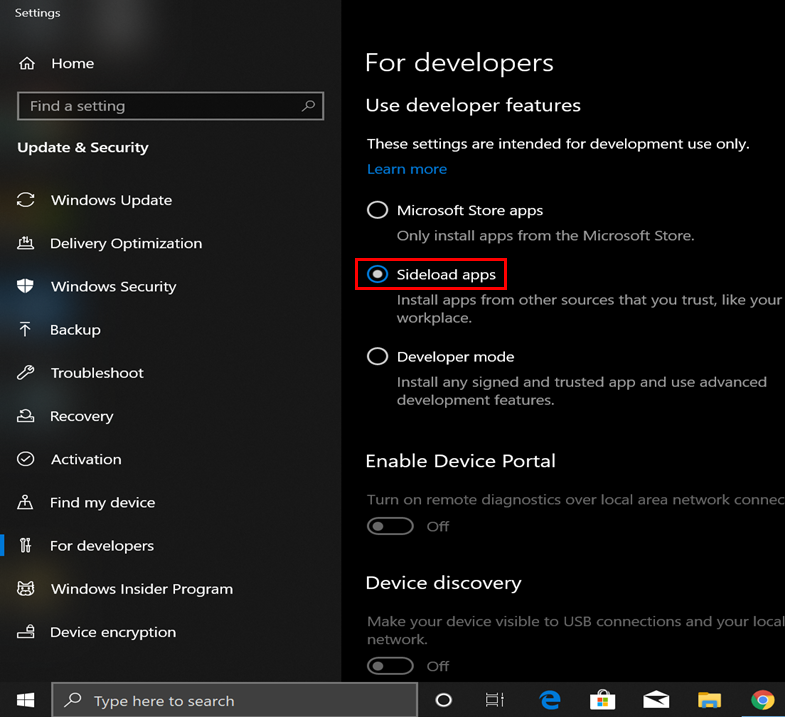Click the Find a setting search box
This screenshot has width=785, height=717.
171,106
